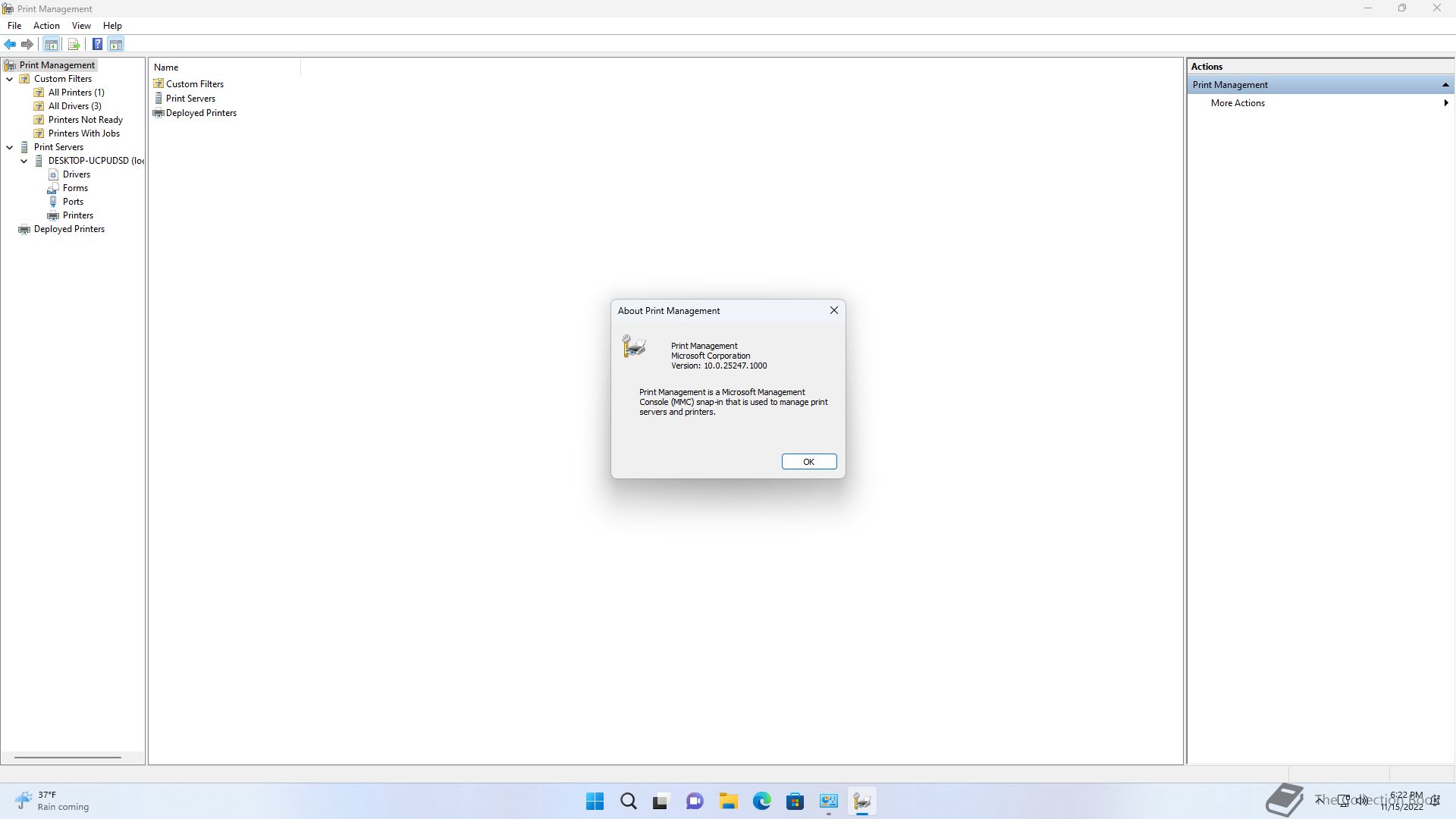1456x819 pixels.
Task: Click the Ports plug icon in the tree
Action: tap(53, 202)
